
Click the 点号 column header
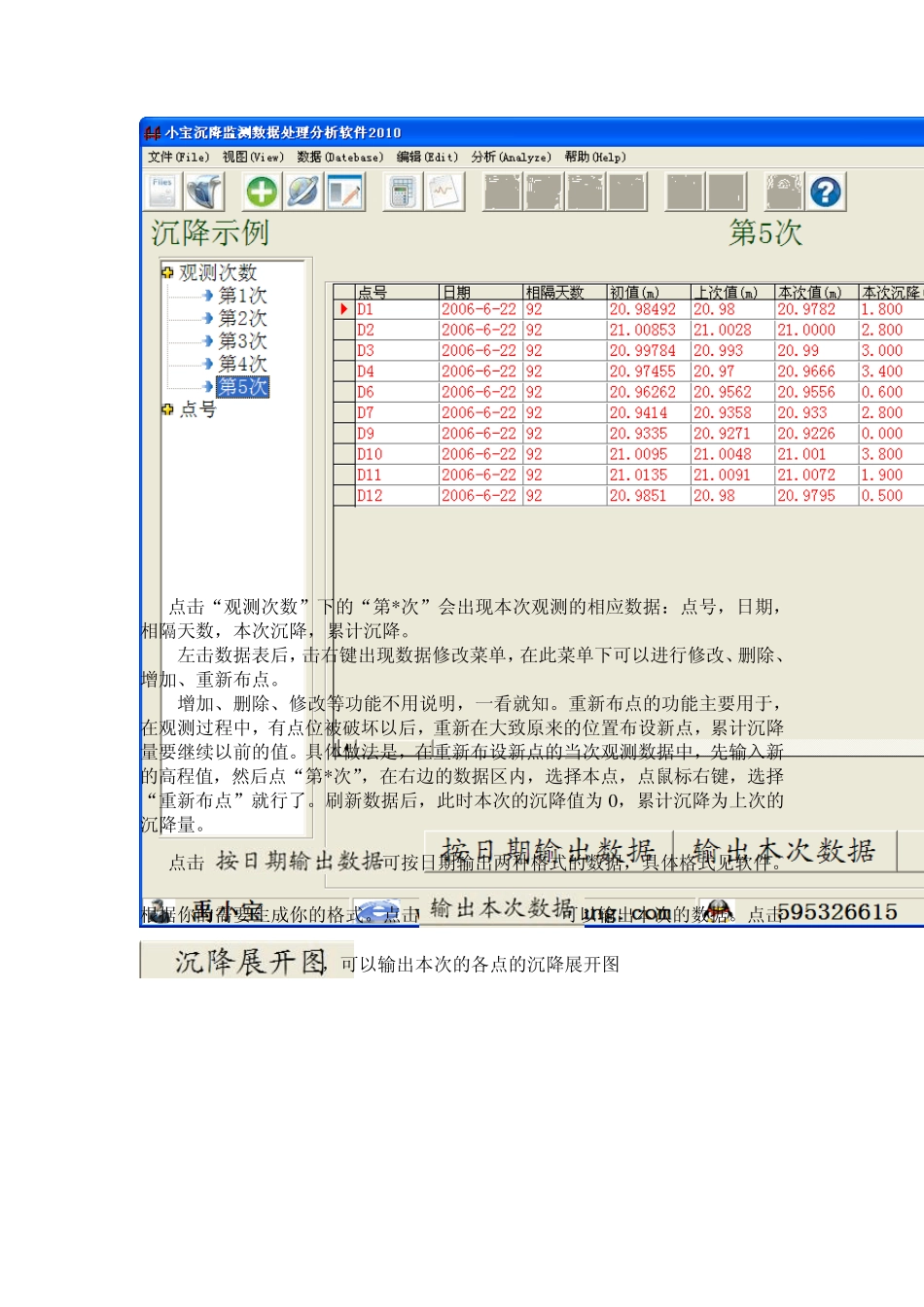pyautogui.click(x=397, y=292)
